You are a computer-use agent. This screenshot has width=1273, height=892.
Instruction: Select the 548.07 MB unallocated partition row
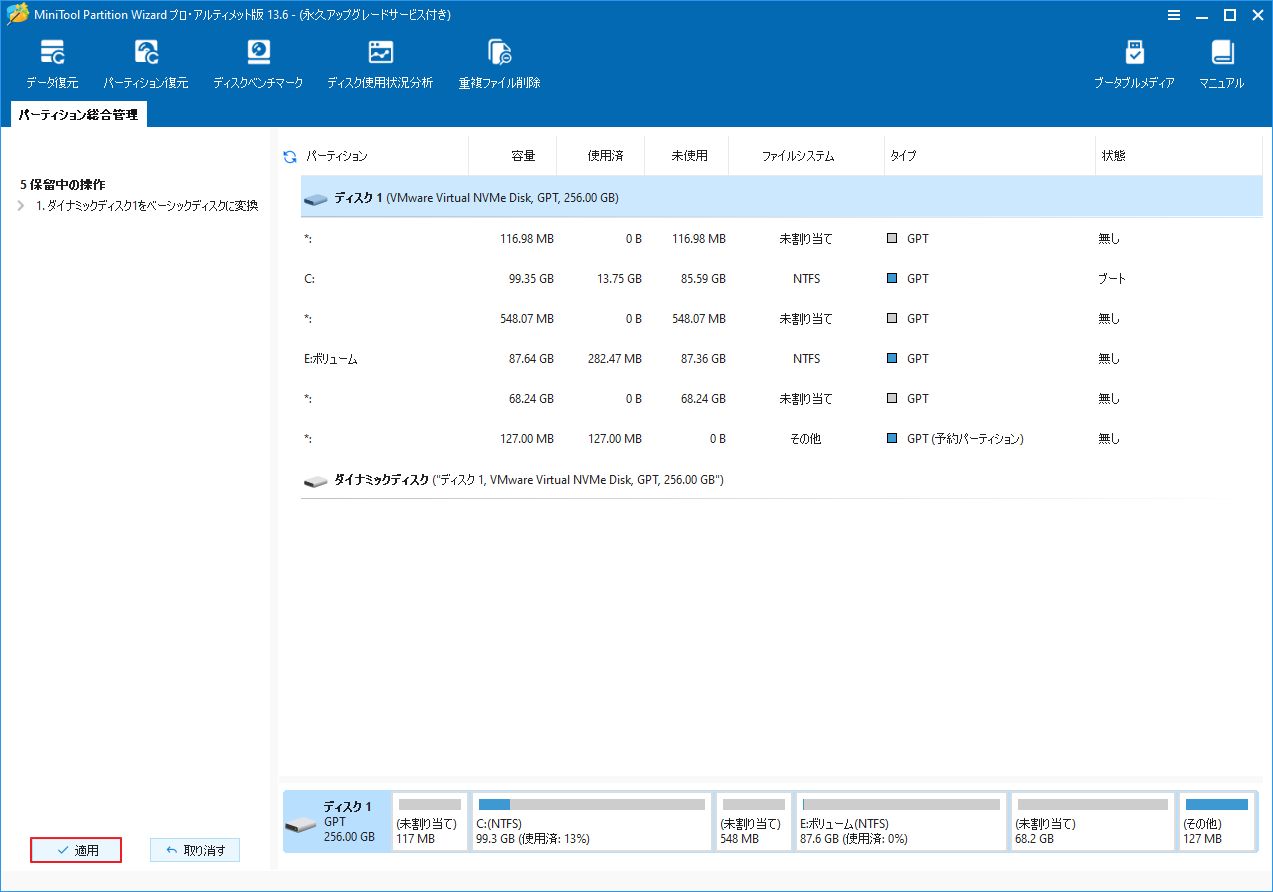point(781,319)
